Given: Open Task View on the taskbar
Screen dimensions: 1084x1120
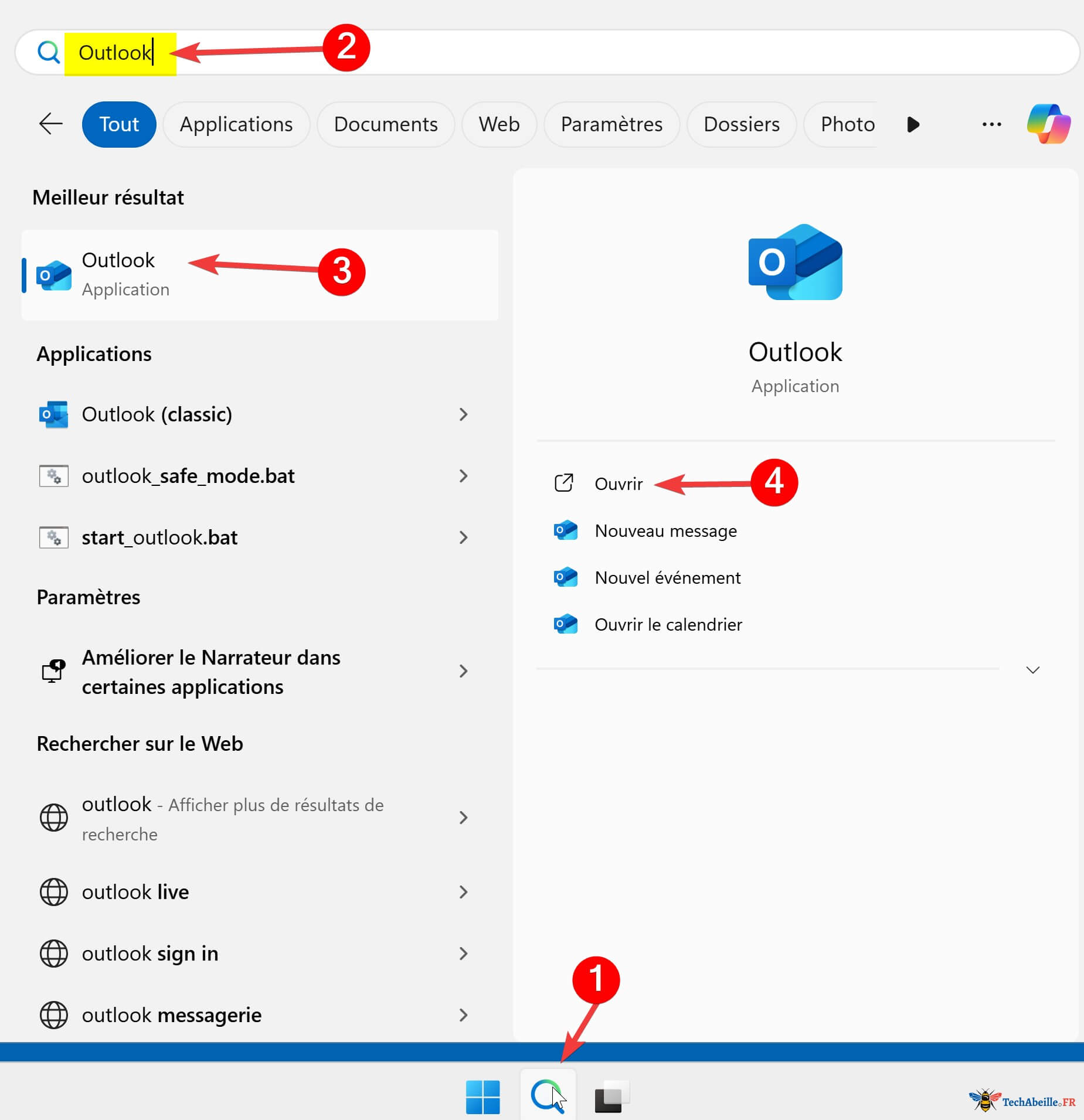Looking at the screenshot, I should (612, 1096).
